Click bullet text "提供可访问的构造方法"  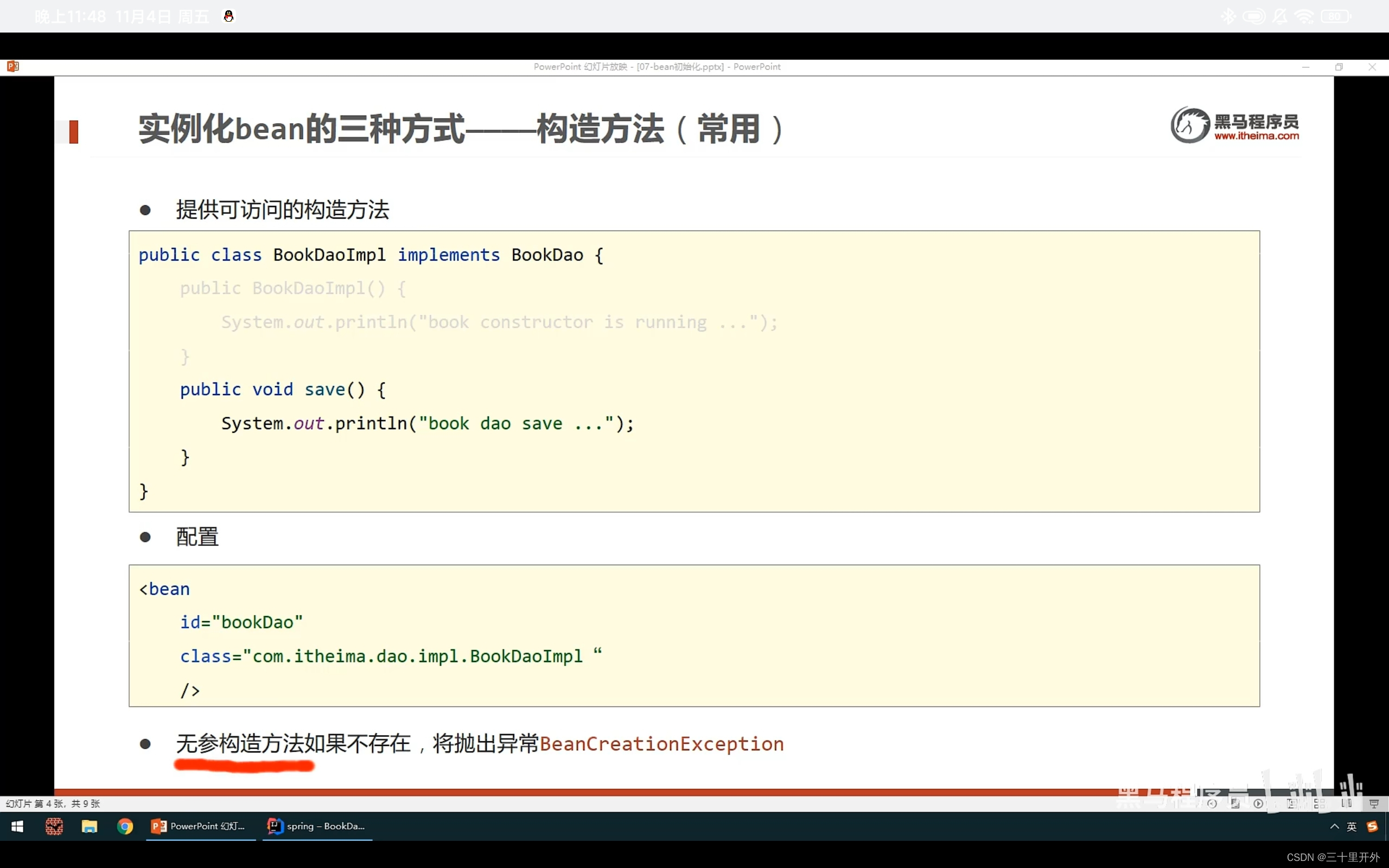[x=282, y=209]
